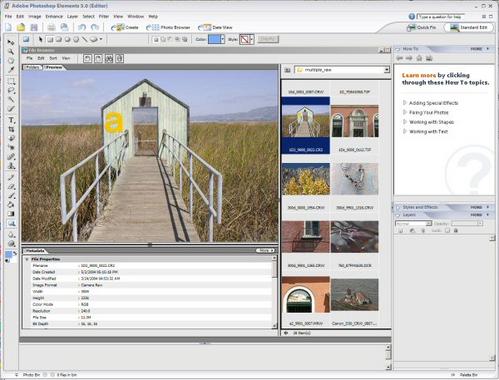Open the Filter menu
The height and width of the screenshot is (380, 499).
104,16
